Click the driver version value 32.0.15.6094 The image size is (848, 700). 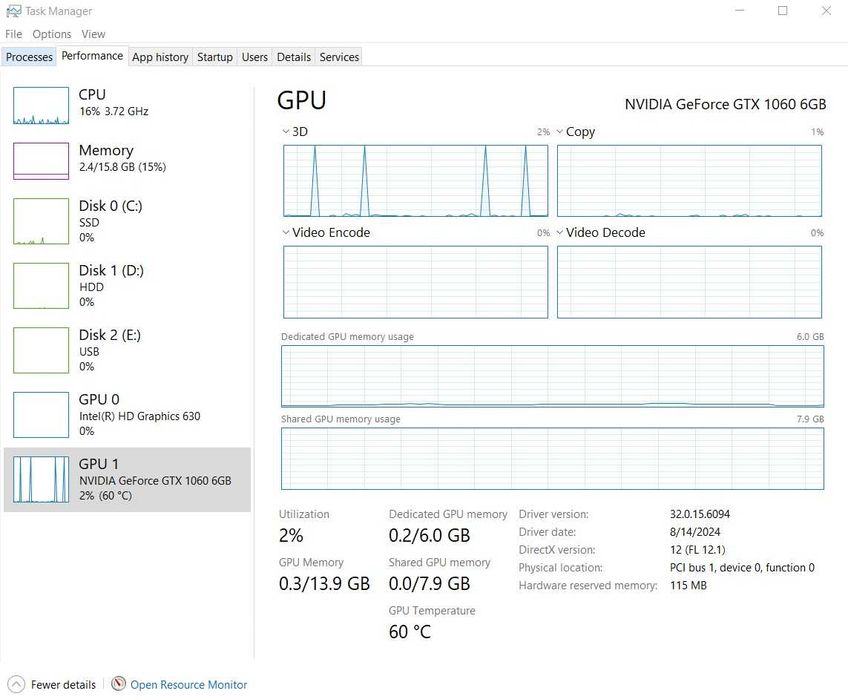coord(700,513)
